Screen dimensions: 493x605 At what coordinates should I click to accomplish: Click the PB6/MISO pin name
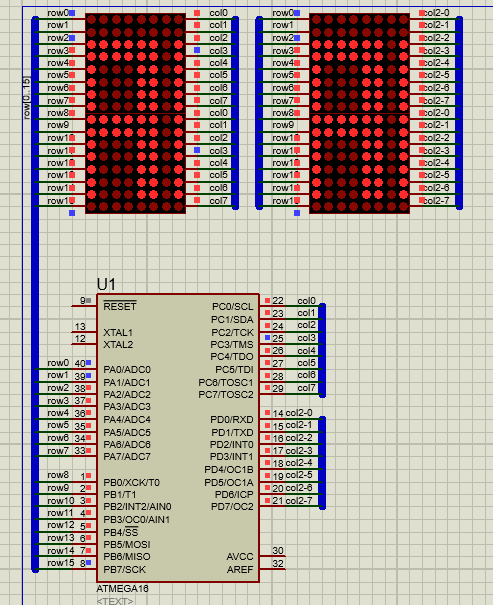click(x=127, y=556)
